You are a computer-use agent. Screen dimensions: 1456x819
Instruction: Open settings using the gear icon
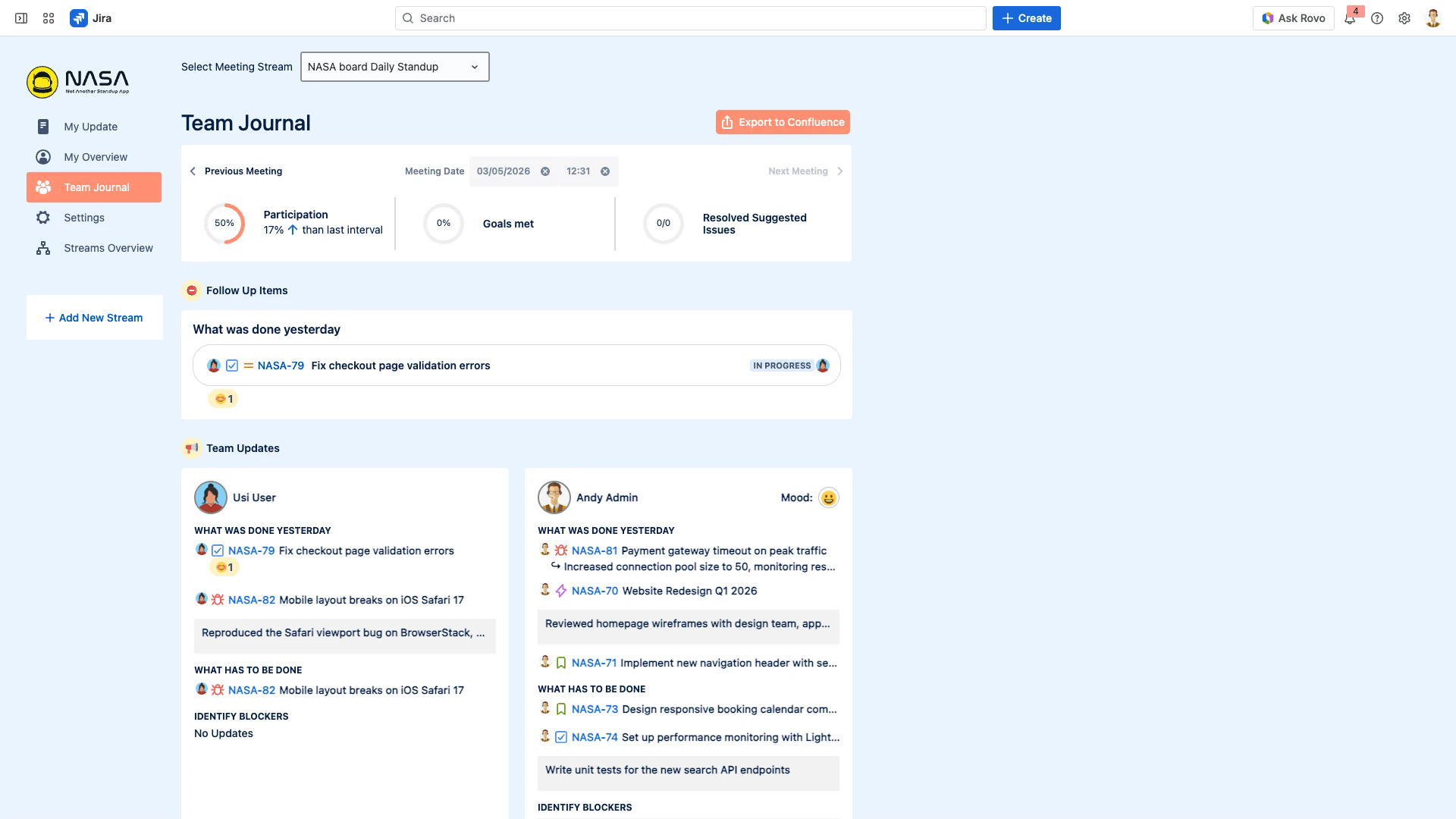coord(1404,17)
